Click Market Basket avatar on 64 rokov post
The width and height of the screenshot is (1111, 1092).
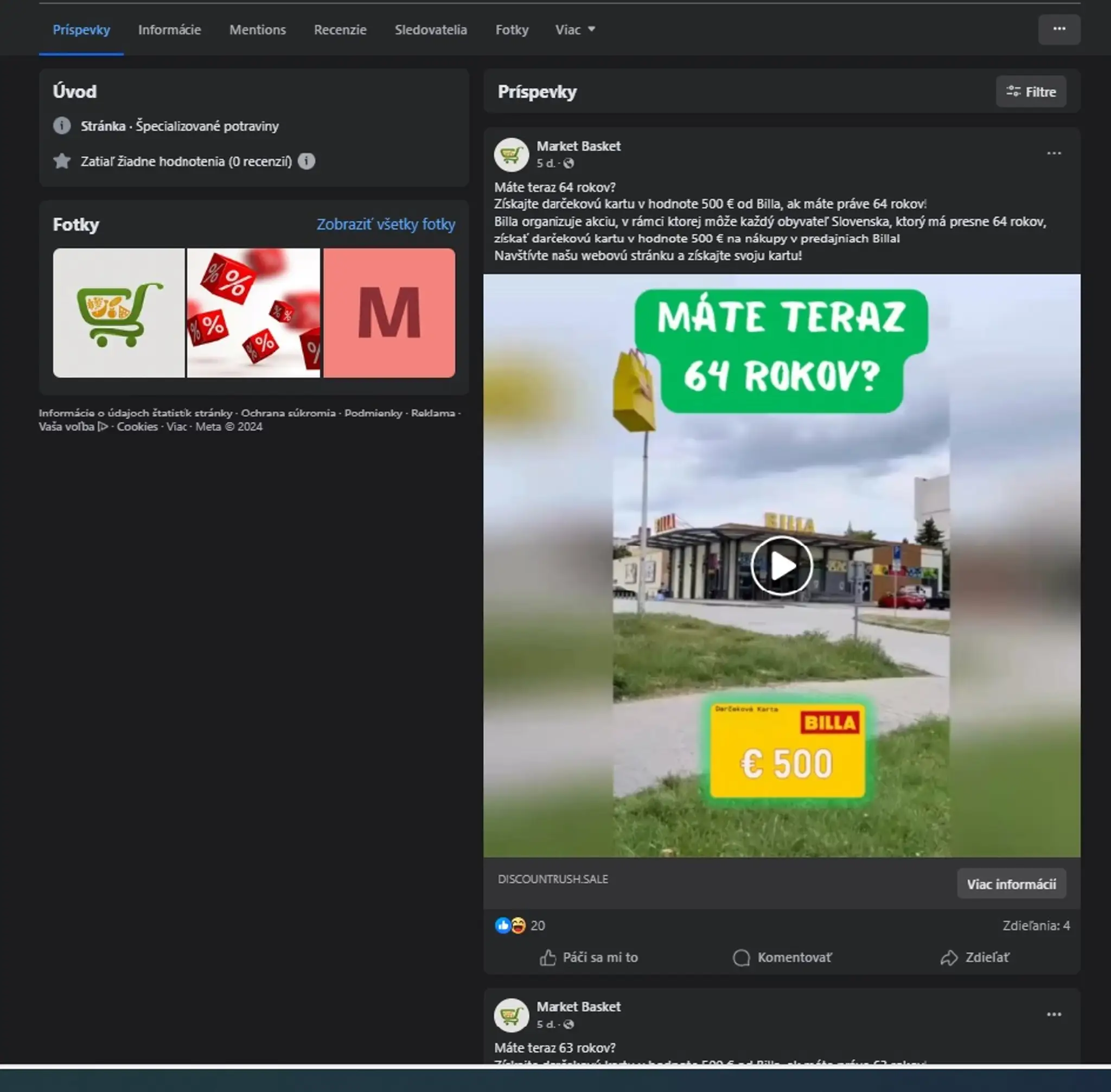pos(511,154)
